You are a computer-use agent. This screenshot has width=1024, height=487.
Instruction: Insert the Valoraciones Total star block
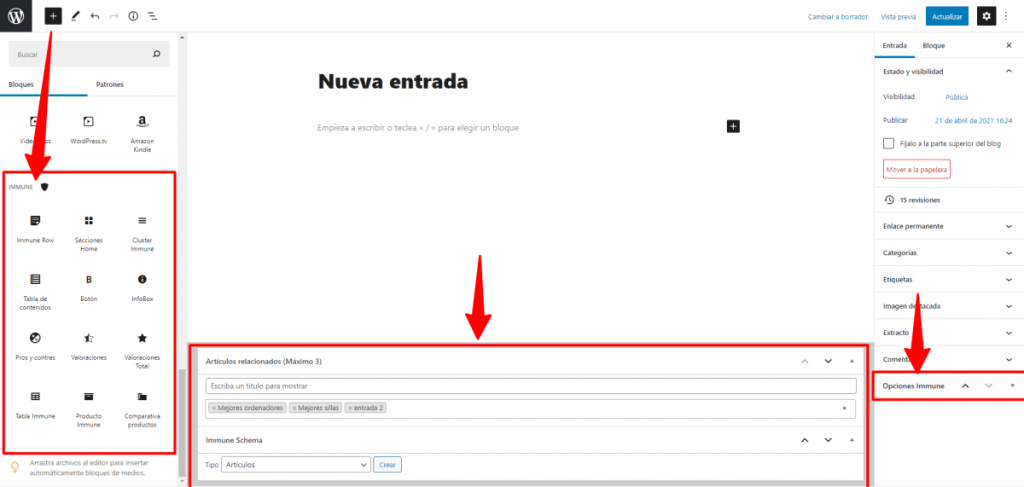[x=142, y=343]
